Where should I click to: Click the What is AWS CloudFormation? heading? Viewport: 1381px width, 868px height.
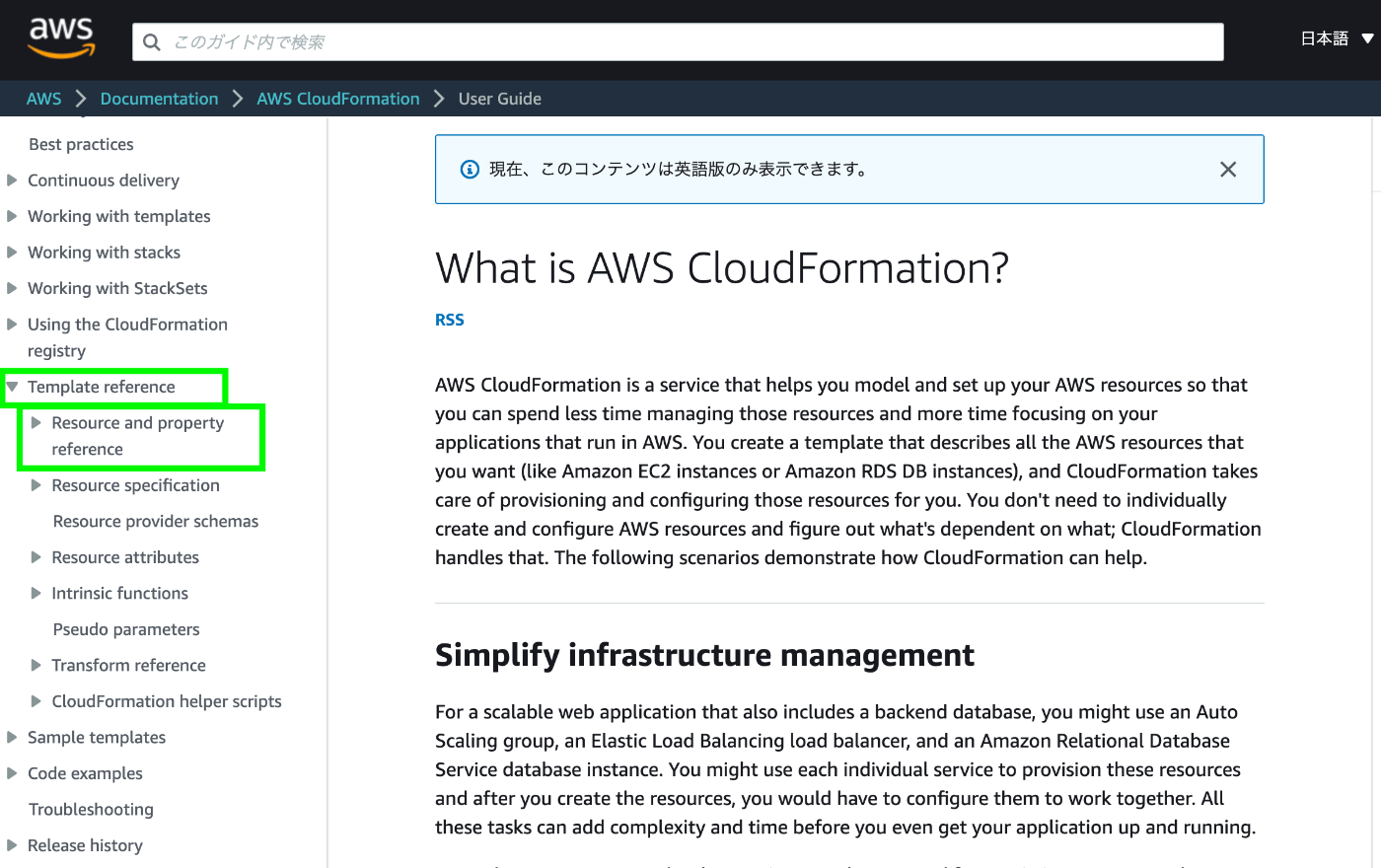722,268
